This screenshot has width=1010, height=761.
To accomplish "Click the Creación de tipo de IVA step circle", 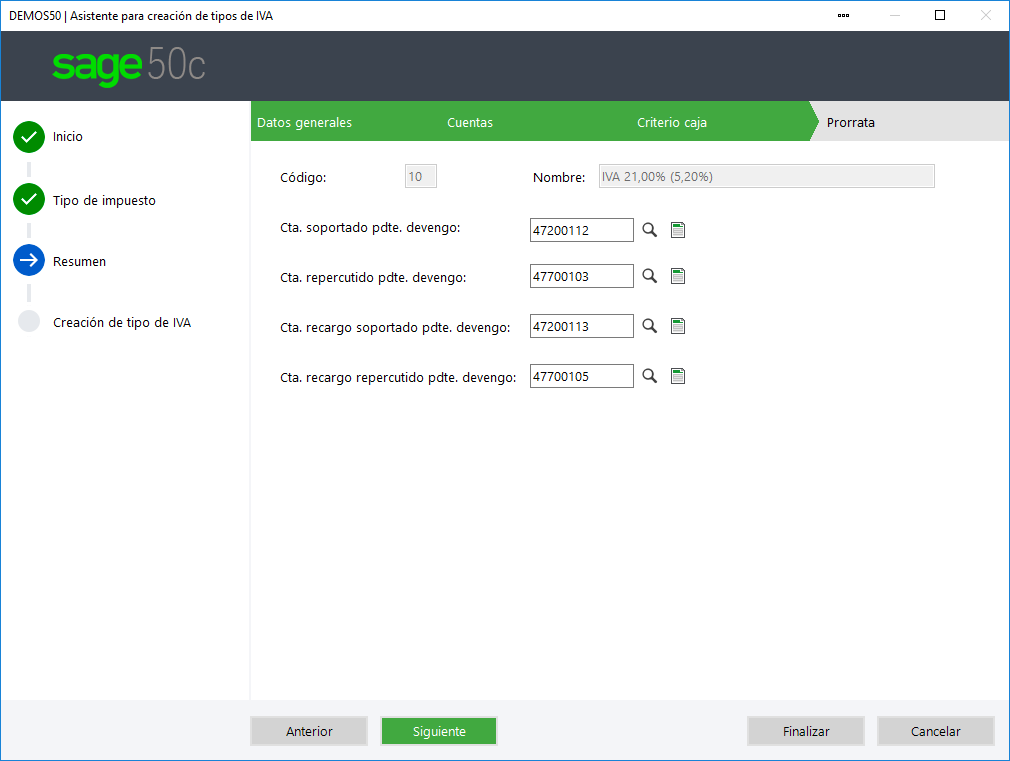I will [x=29, y=321].
